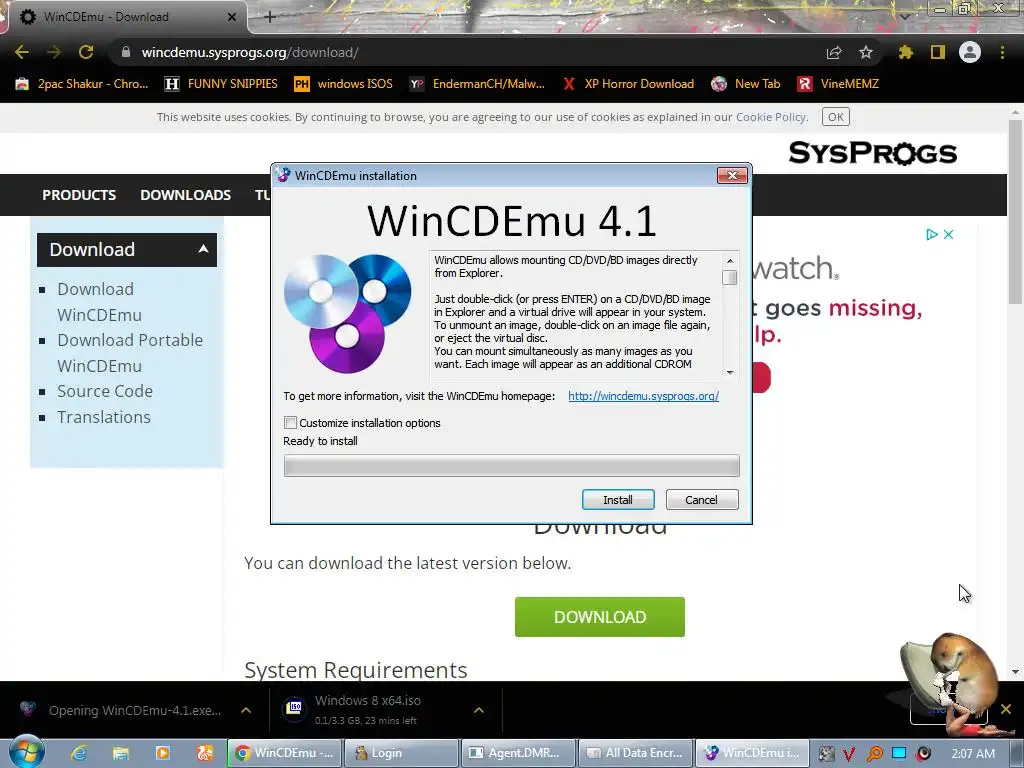This screenshot has width=1024, height=768.
Task: Switch to WinCDEmu installer taskbar button
Action: tap(752, 753)
